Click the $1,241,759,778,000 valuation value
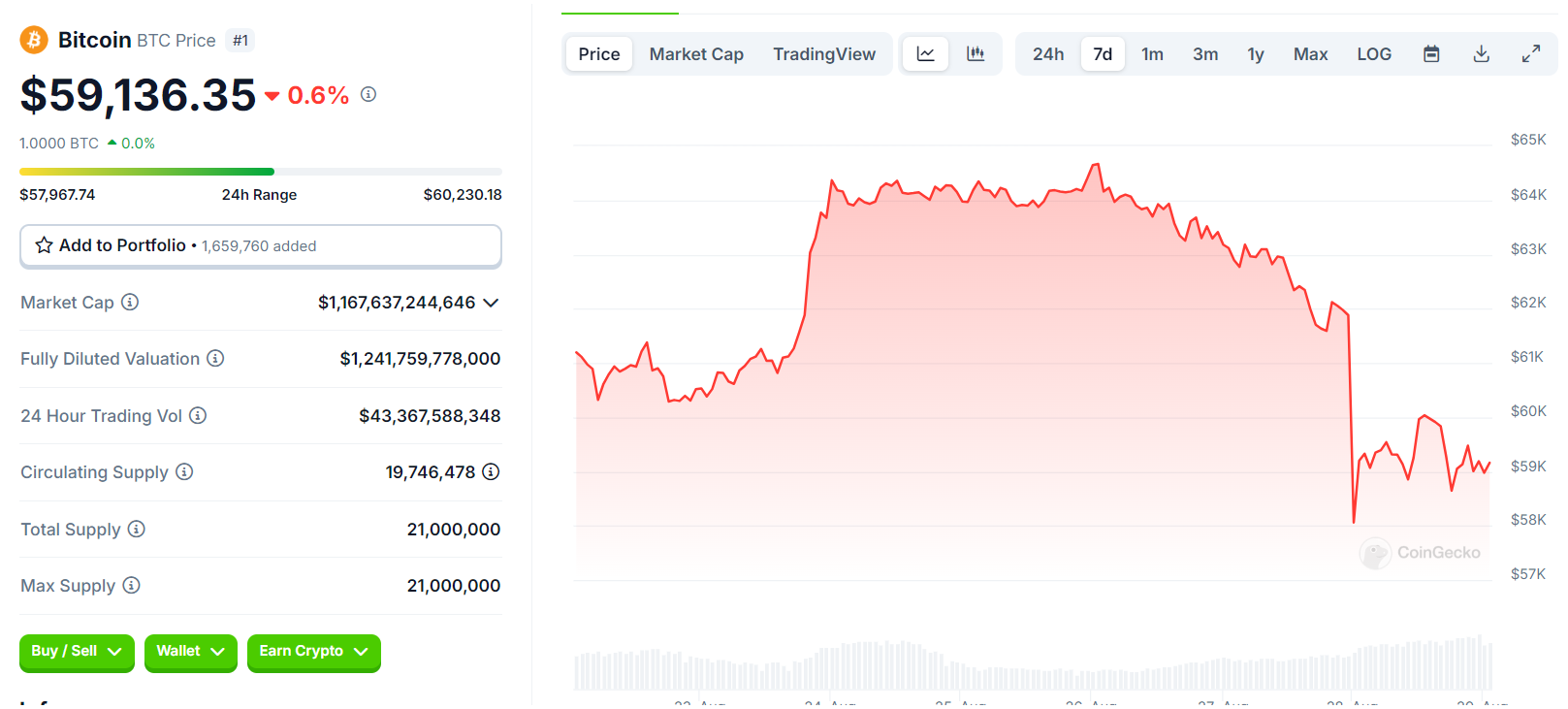The height and width of the screenshot is (709, 1568). coord(420,359)
